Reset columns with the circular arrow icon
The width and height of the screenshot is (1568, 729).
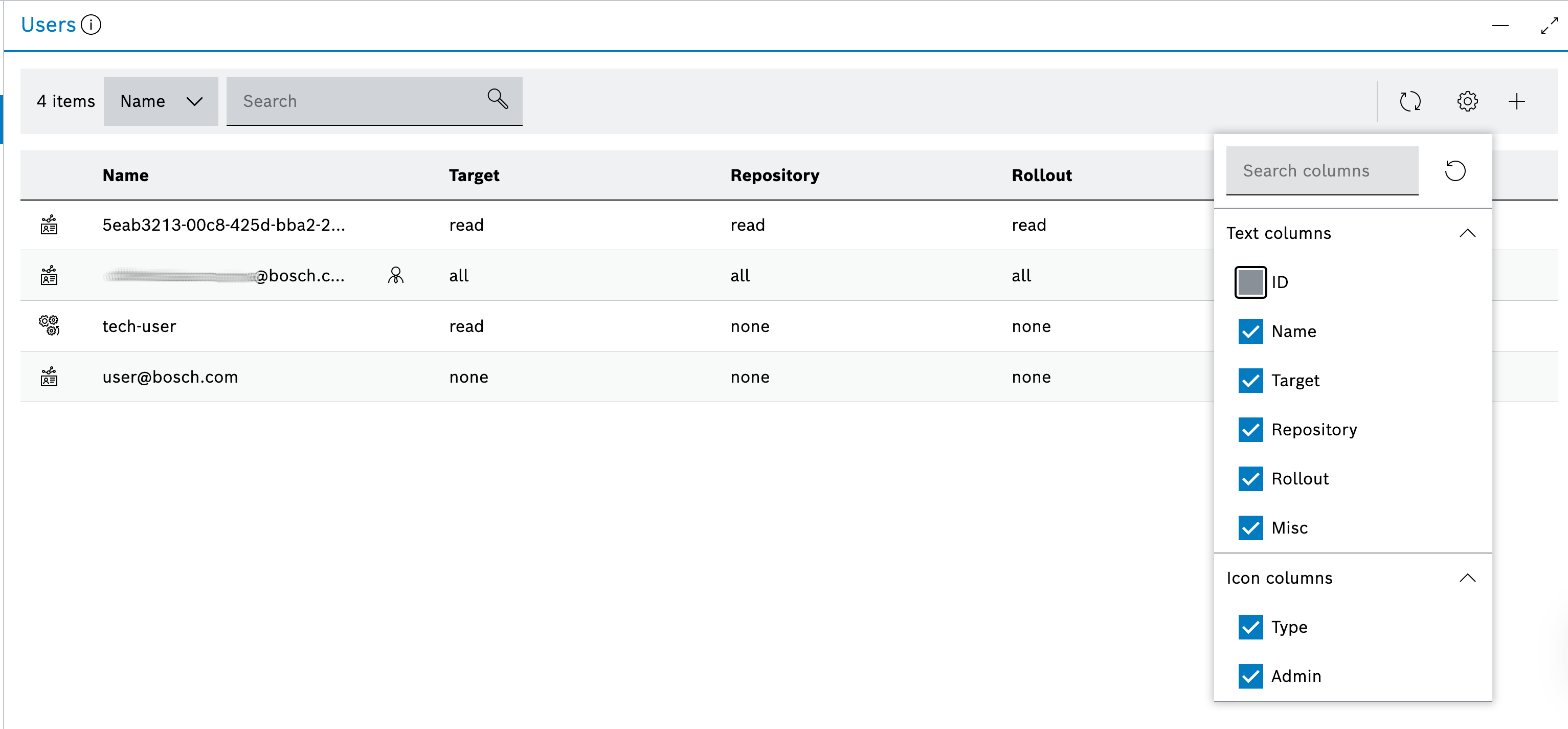[1455, 170]
